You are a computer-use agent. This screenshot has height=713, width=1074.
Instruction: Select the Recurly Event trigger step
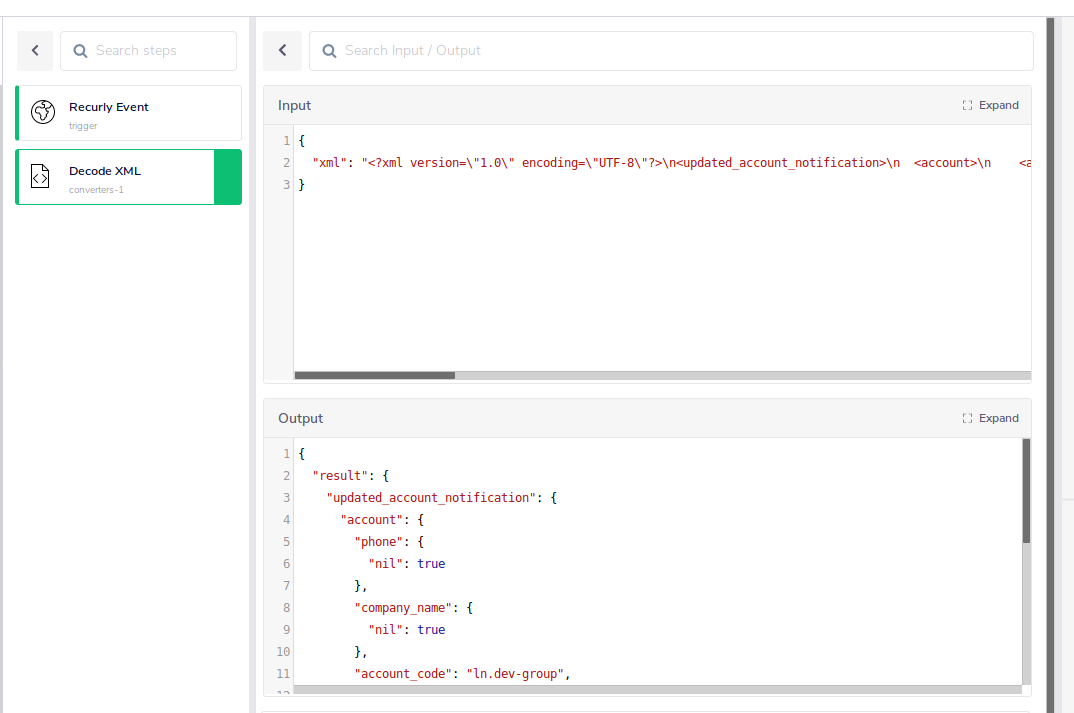pos(128,113)
